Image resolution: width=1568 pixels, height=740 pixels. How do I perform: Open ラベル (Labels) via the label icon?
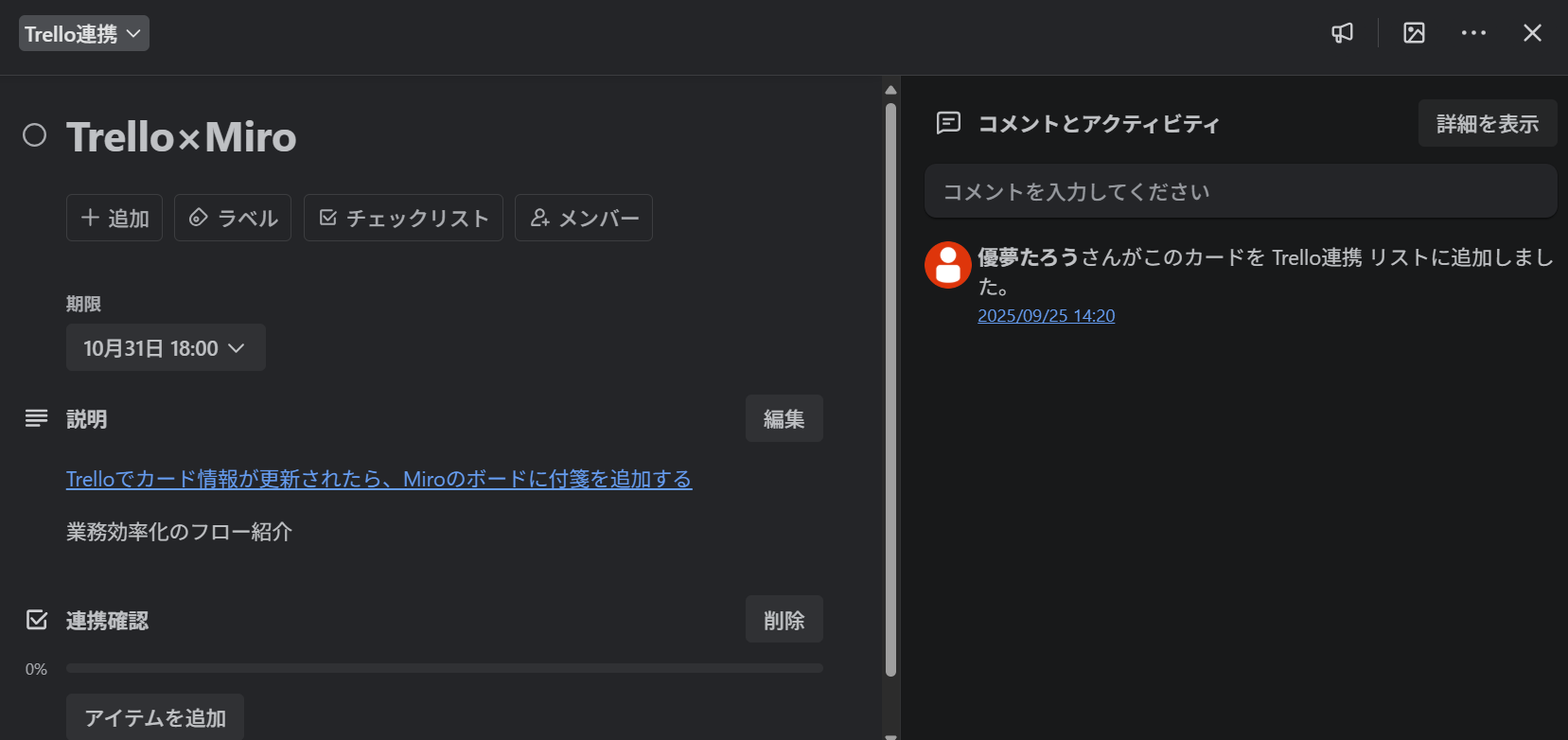(x=232, y=218)
